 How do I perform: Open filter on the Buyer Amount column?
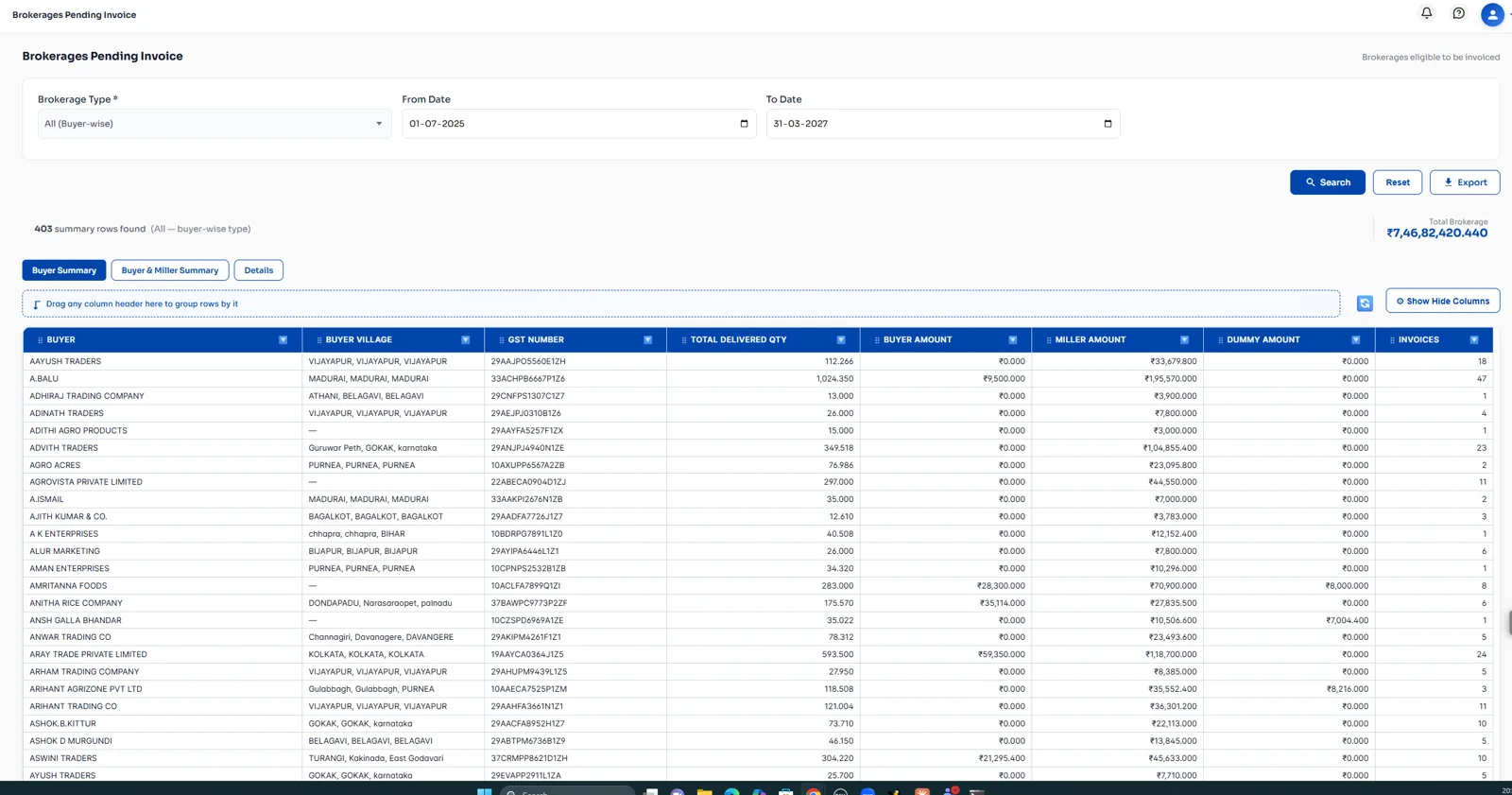[1012, 340]
